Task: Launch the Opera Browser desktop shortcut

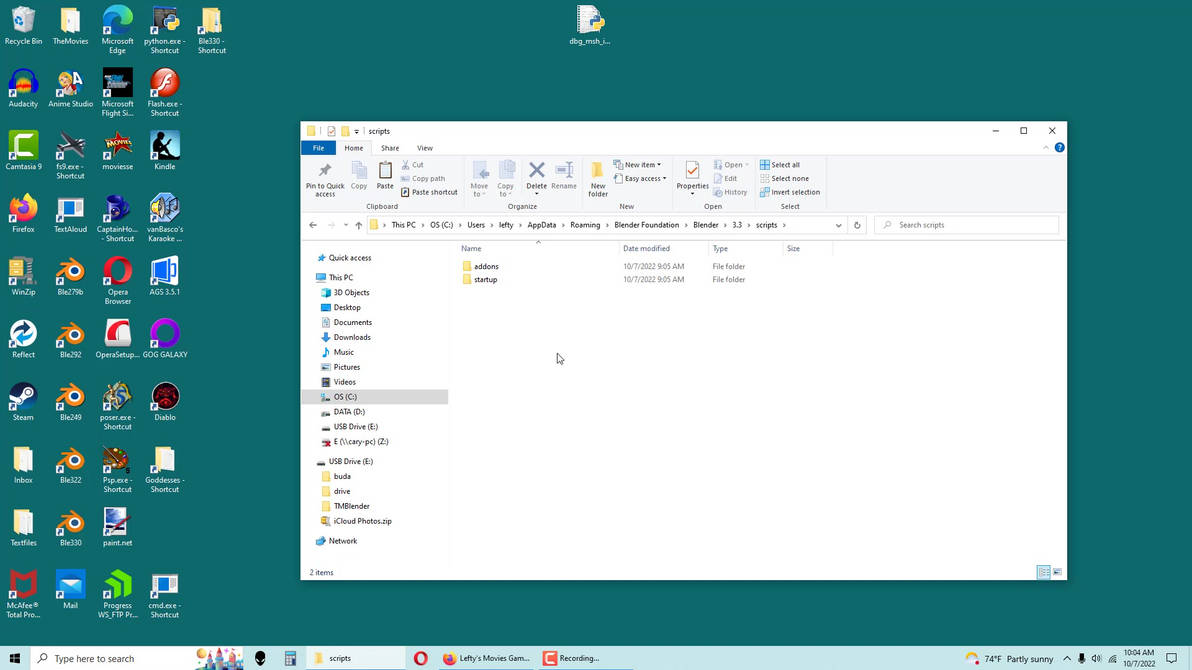Action: 117,272
